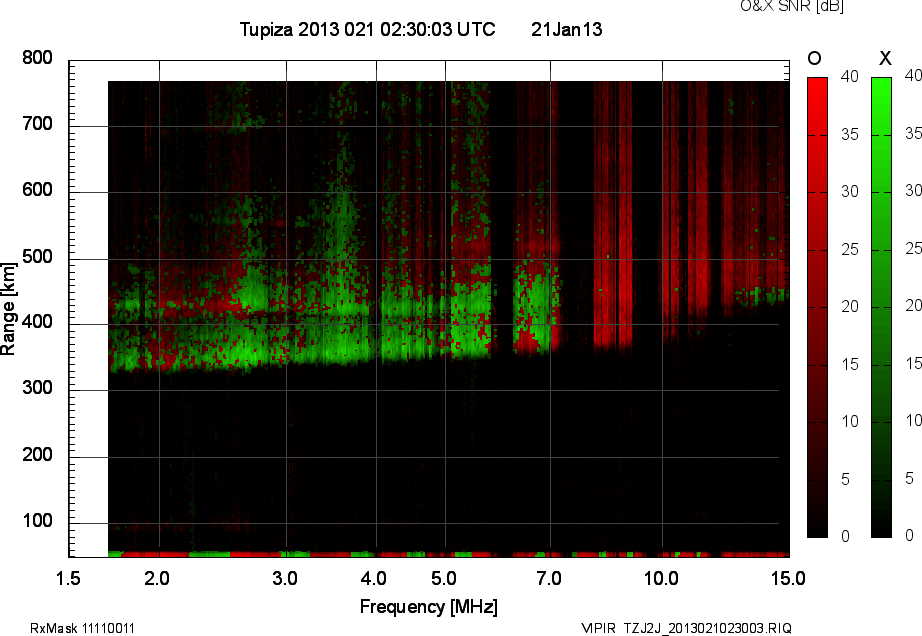The width and height of the screenshot is (922, 636).
Task: Click the '5' label on O colorbar
Action: pyautogui.click(x=846, y=479)
